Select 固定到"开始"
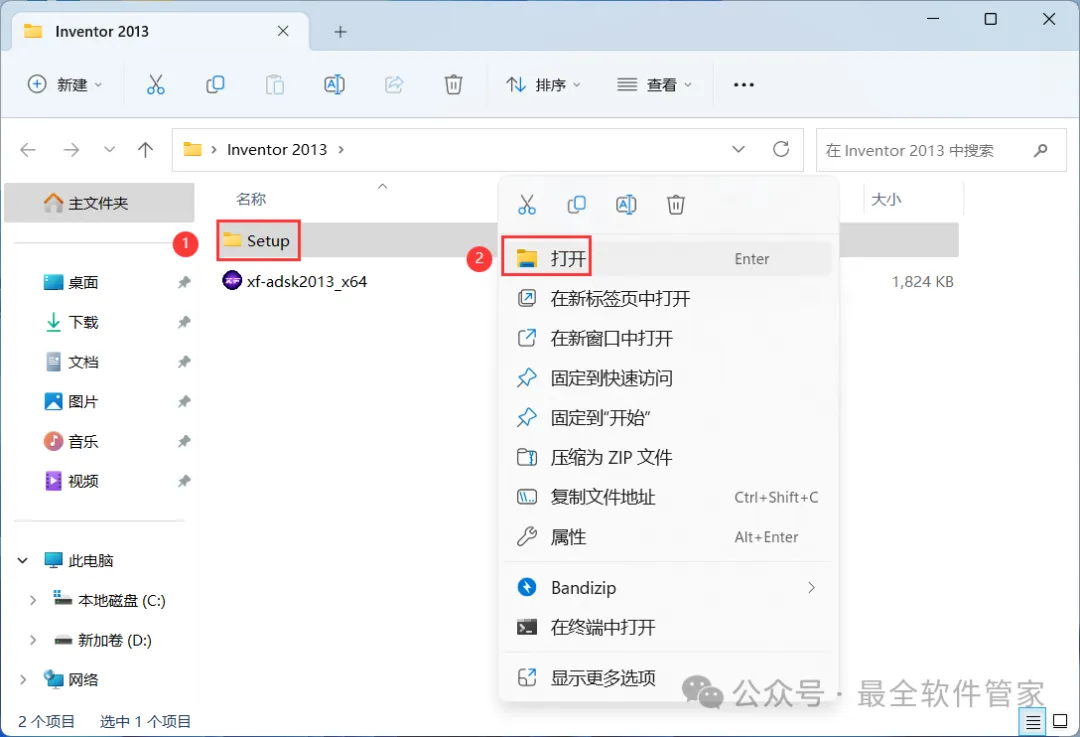Screen dimensions: 1080x737 click(x=667, y=418)
